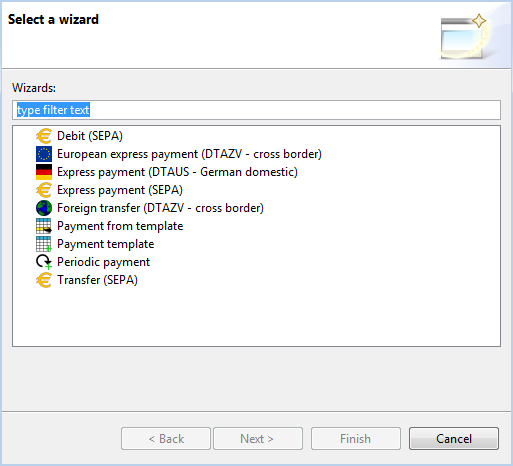This screenshot has width=513, height=466.
Task: Select the Express payment (SEPA) label
Action: (x=120, y=190)
